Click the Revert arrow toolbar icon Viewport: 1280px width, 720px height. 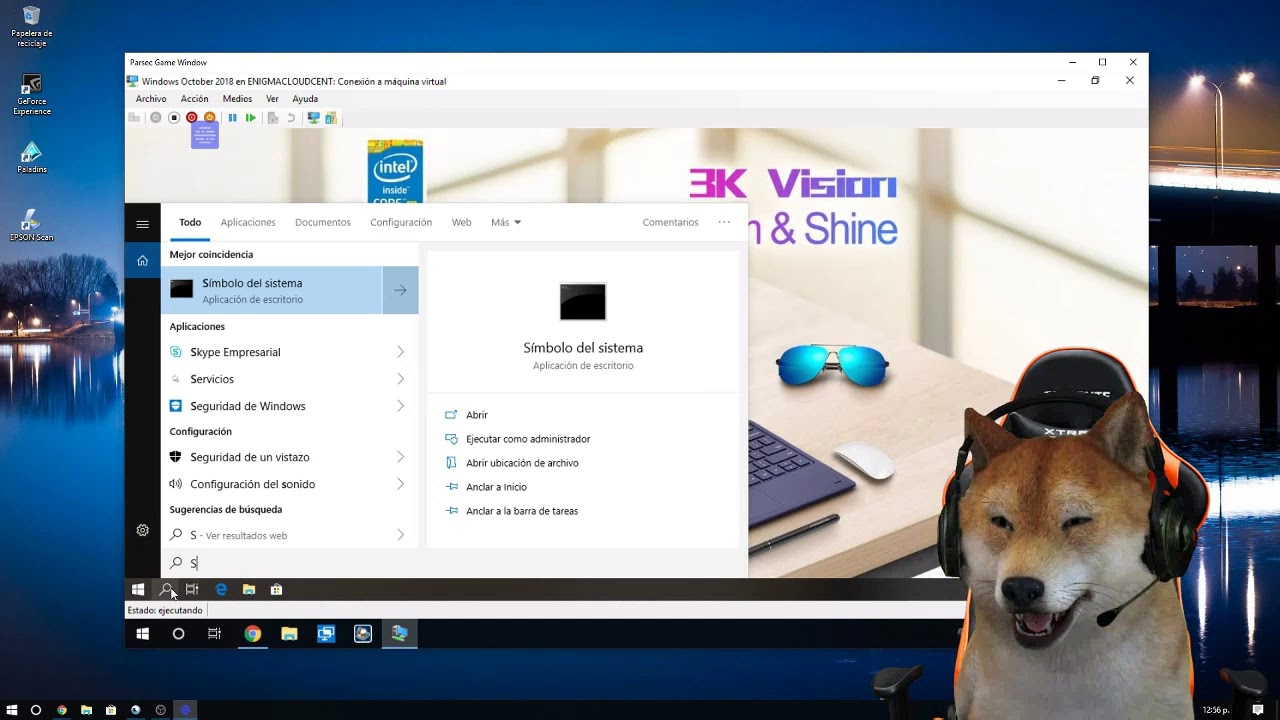[291, 118]
